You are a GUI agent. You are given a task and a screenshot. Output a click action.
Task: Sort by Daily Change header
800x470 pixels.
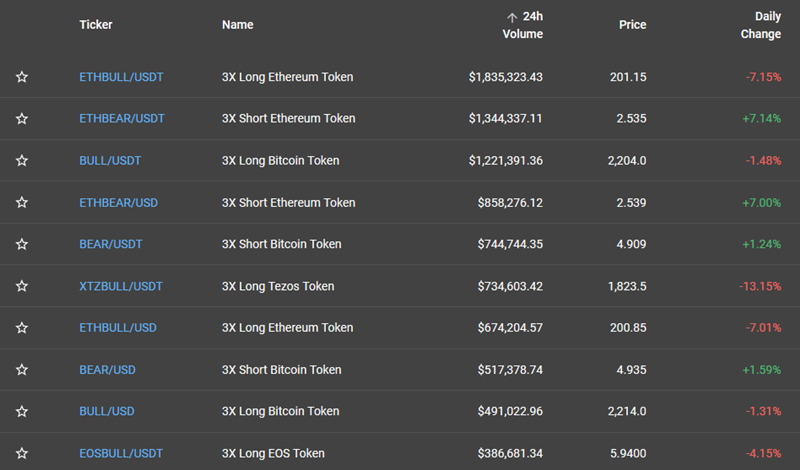tap(761, 25)
